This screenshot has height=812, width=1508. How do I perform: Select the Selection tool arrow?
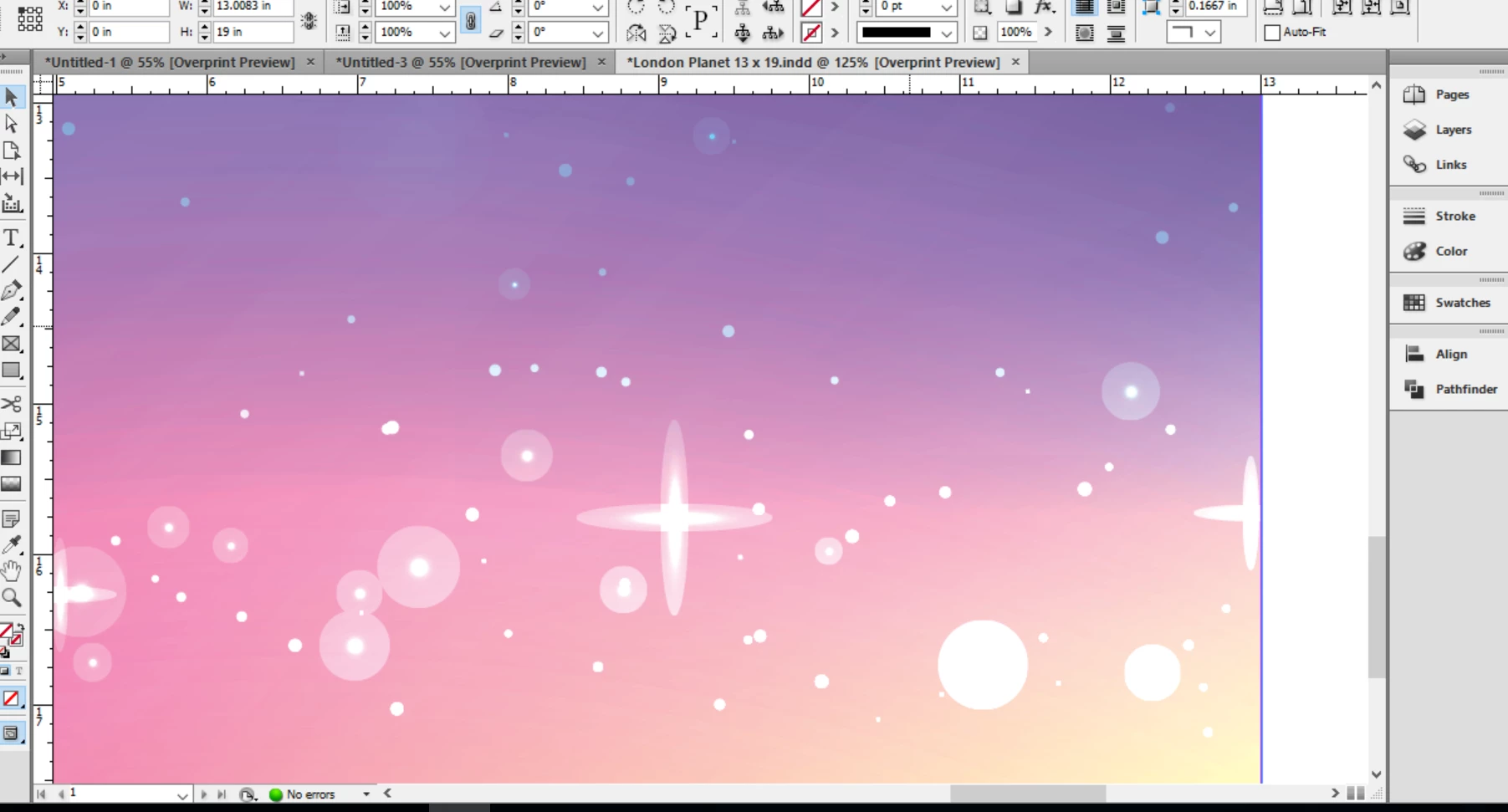tap(12, 97)
